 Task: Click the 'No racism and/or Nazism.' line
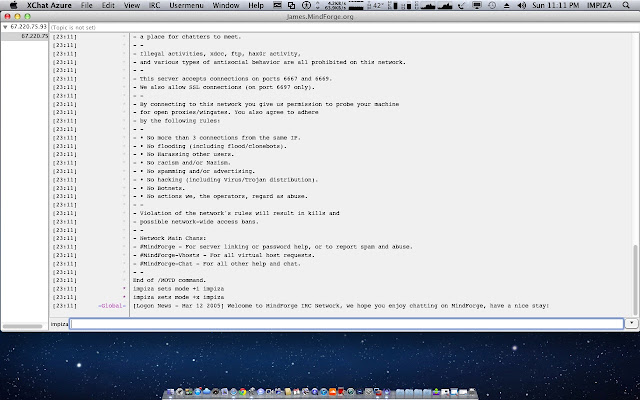tap(182, 163)
